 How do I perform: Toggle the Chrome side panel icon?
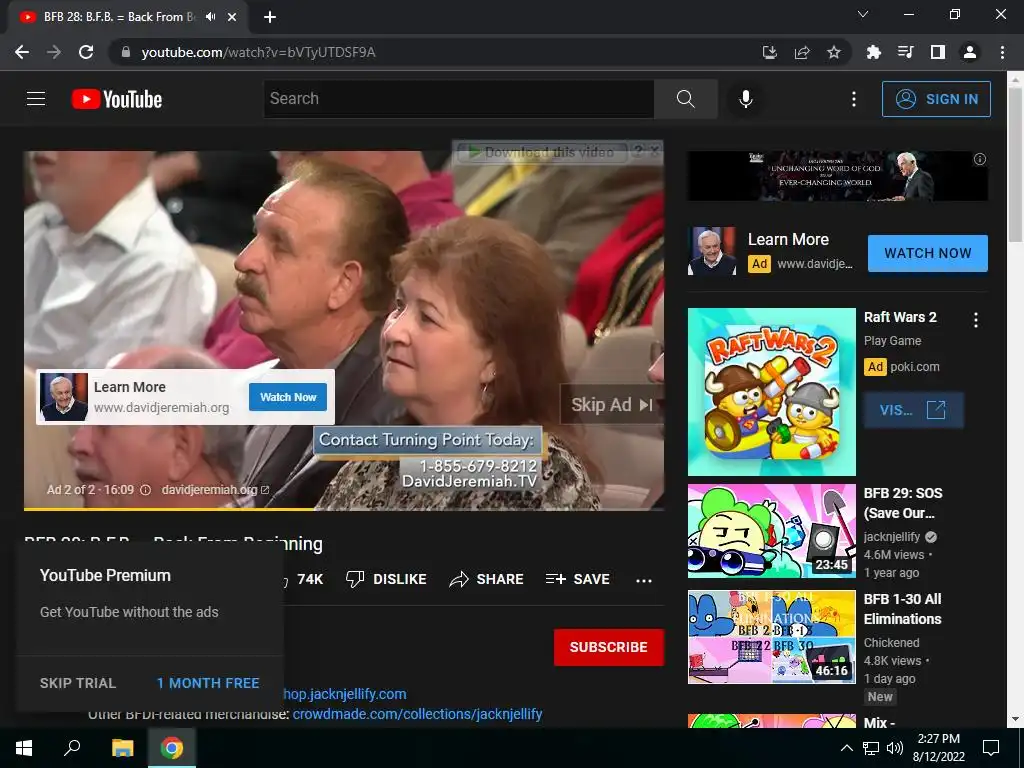point(938,52)
